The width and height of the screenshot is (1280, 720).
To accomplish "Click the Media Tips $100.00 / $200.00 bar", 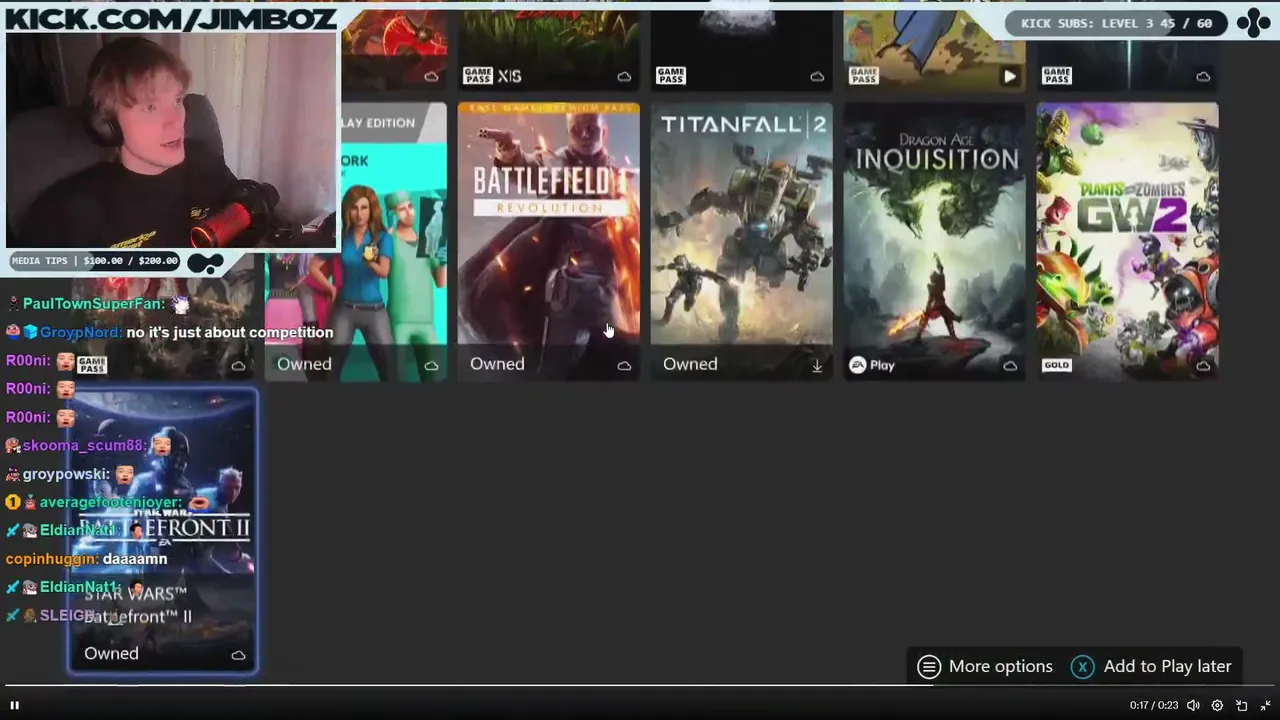I will click(96, 261).
